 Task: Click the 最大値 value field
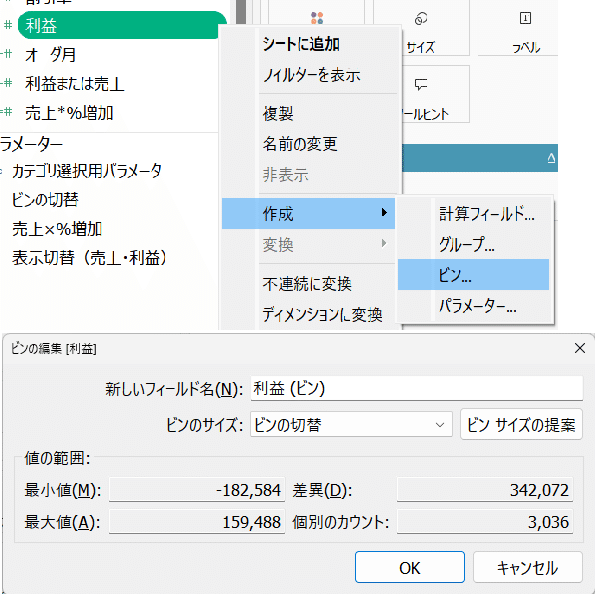(x=197, y=522)
